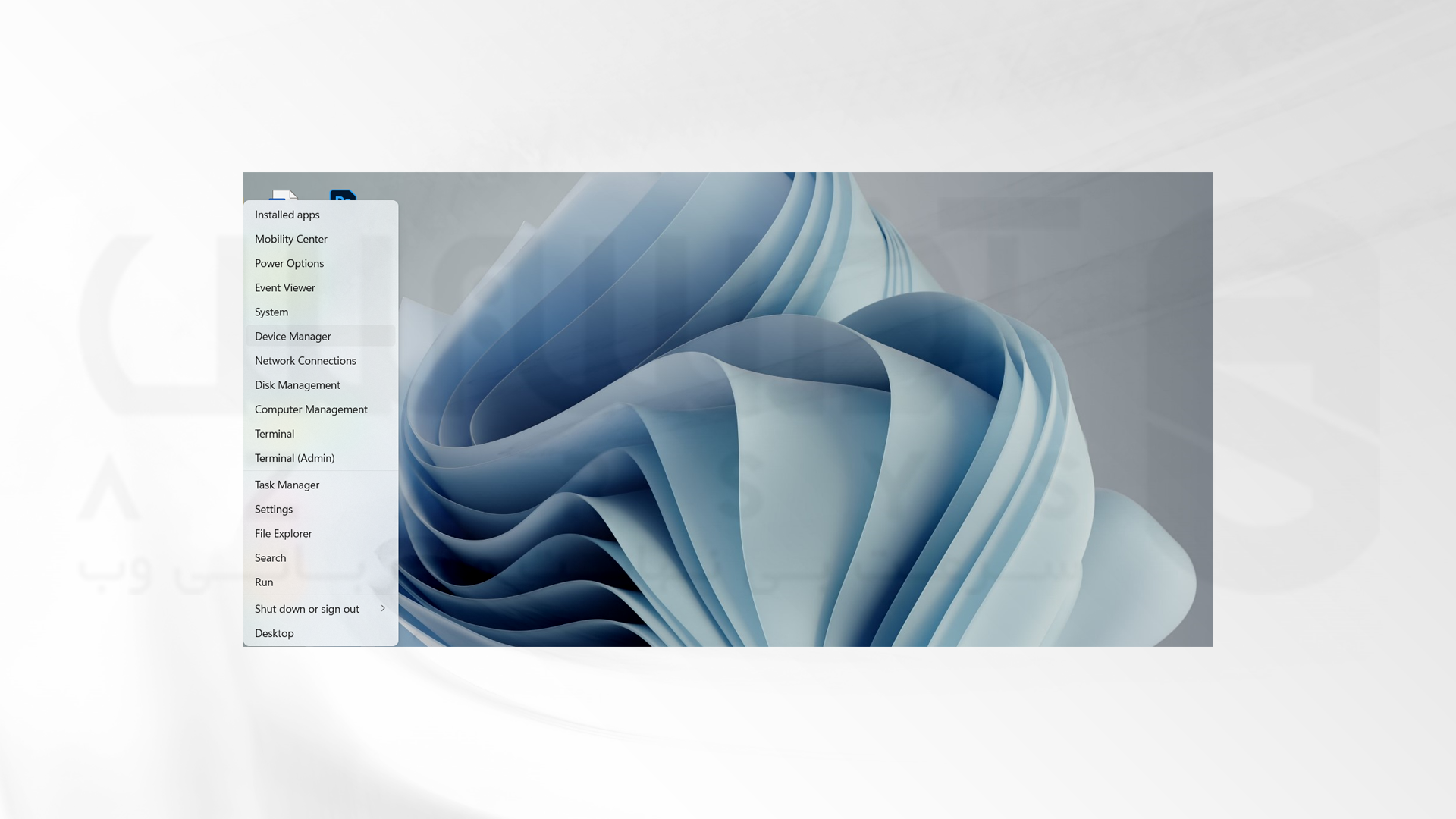The image size is (1456, 819).
Task: Launch Disk Management utility
Action: (297, 384)
